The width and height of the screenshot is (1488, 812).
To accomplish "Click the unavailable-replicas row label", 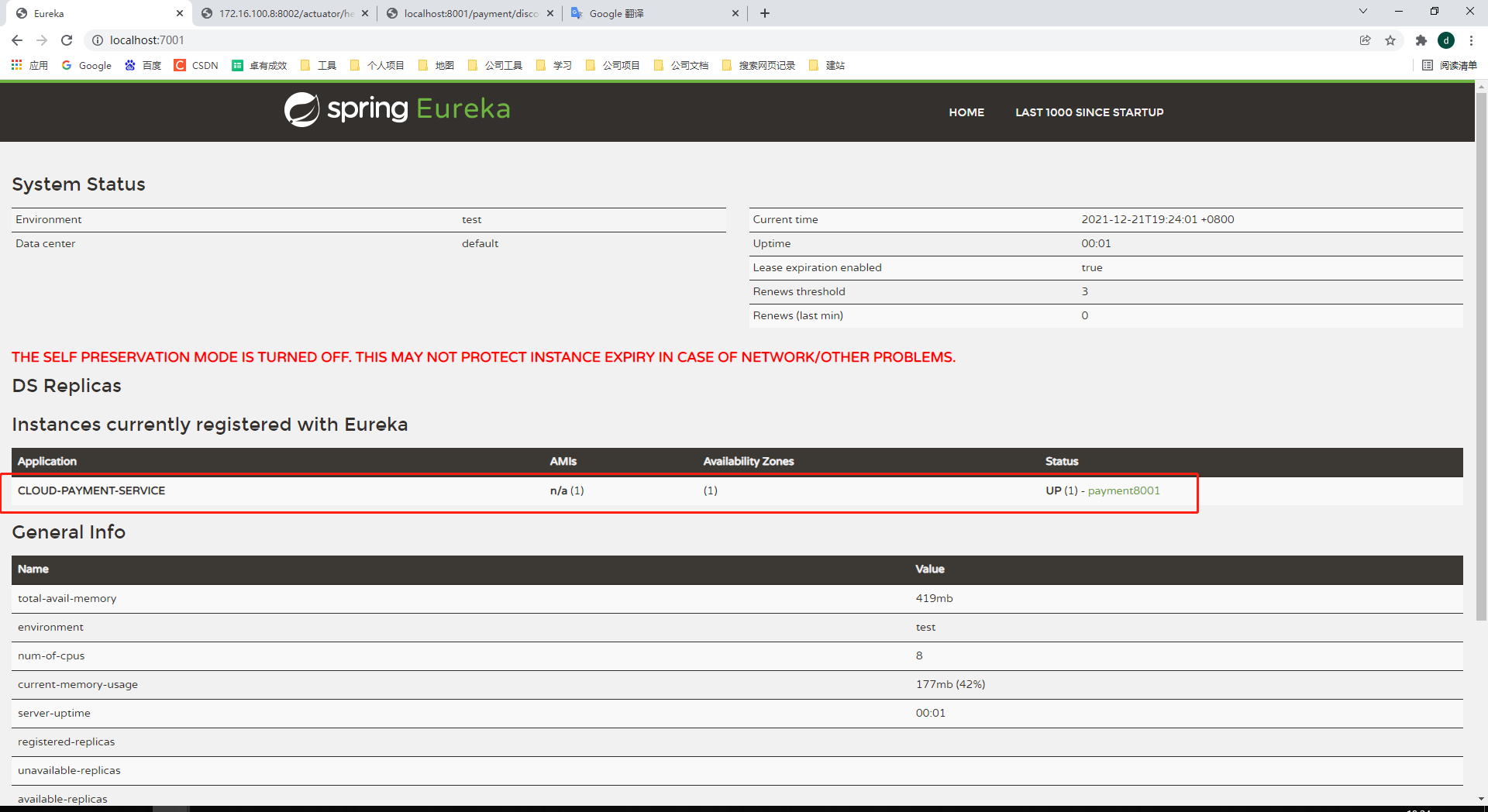I will (x=69, y=770).
